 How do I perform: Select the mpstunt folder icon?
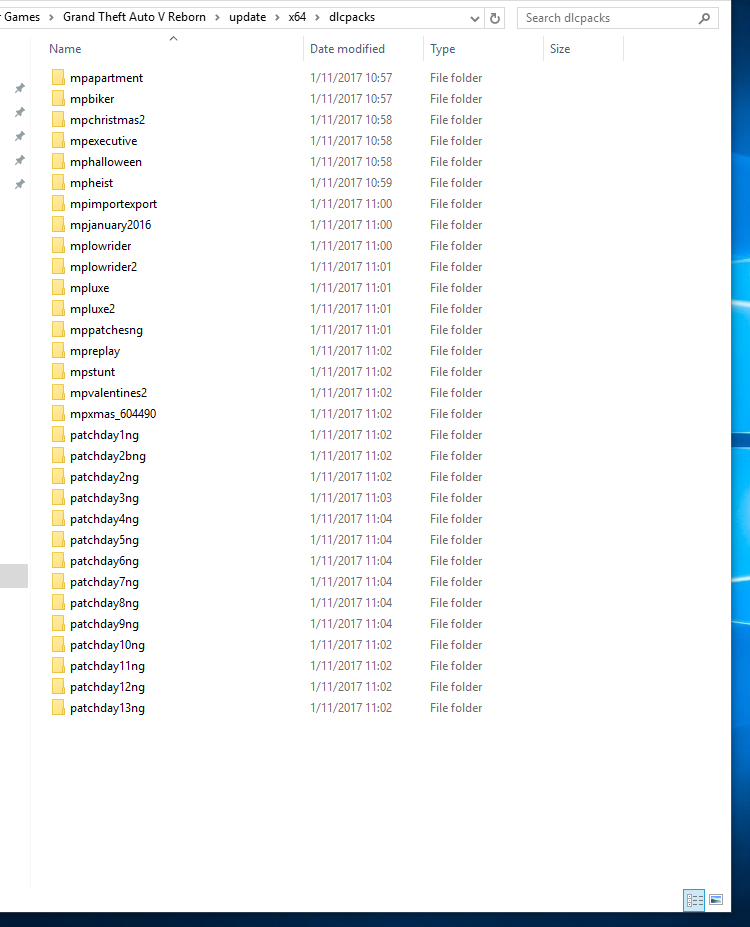[x=58, y=371]
